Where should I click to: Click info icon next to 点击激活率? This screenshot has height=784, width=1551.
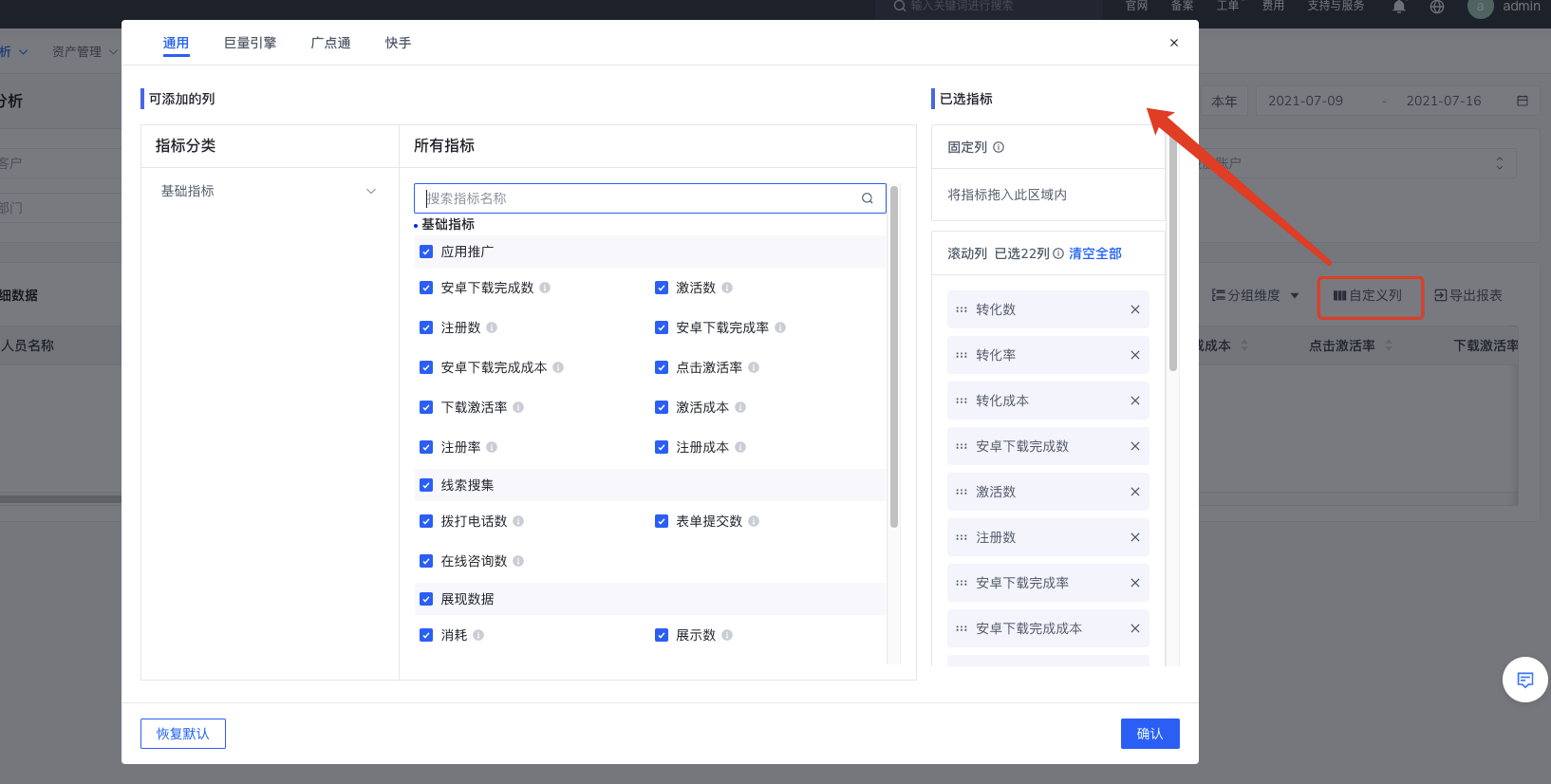pos(754,367)
